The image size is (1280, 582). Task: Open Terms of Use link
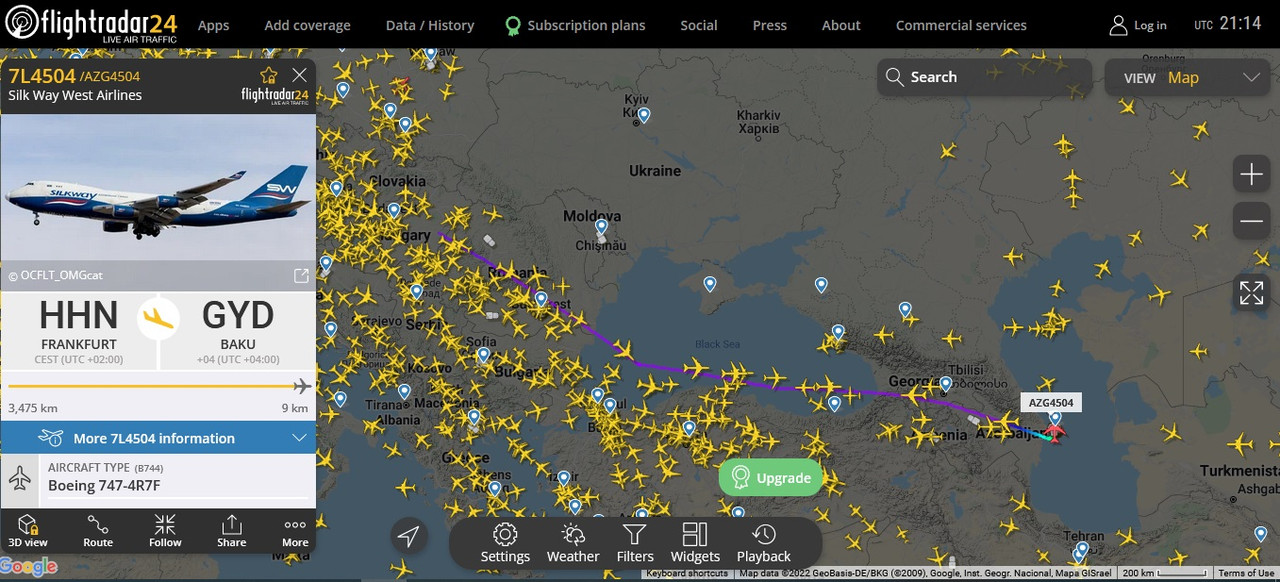click(1245, 574)
